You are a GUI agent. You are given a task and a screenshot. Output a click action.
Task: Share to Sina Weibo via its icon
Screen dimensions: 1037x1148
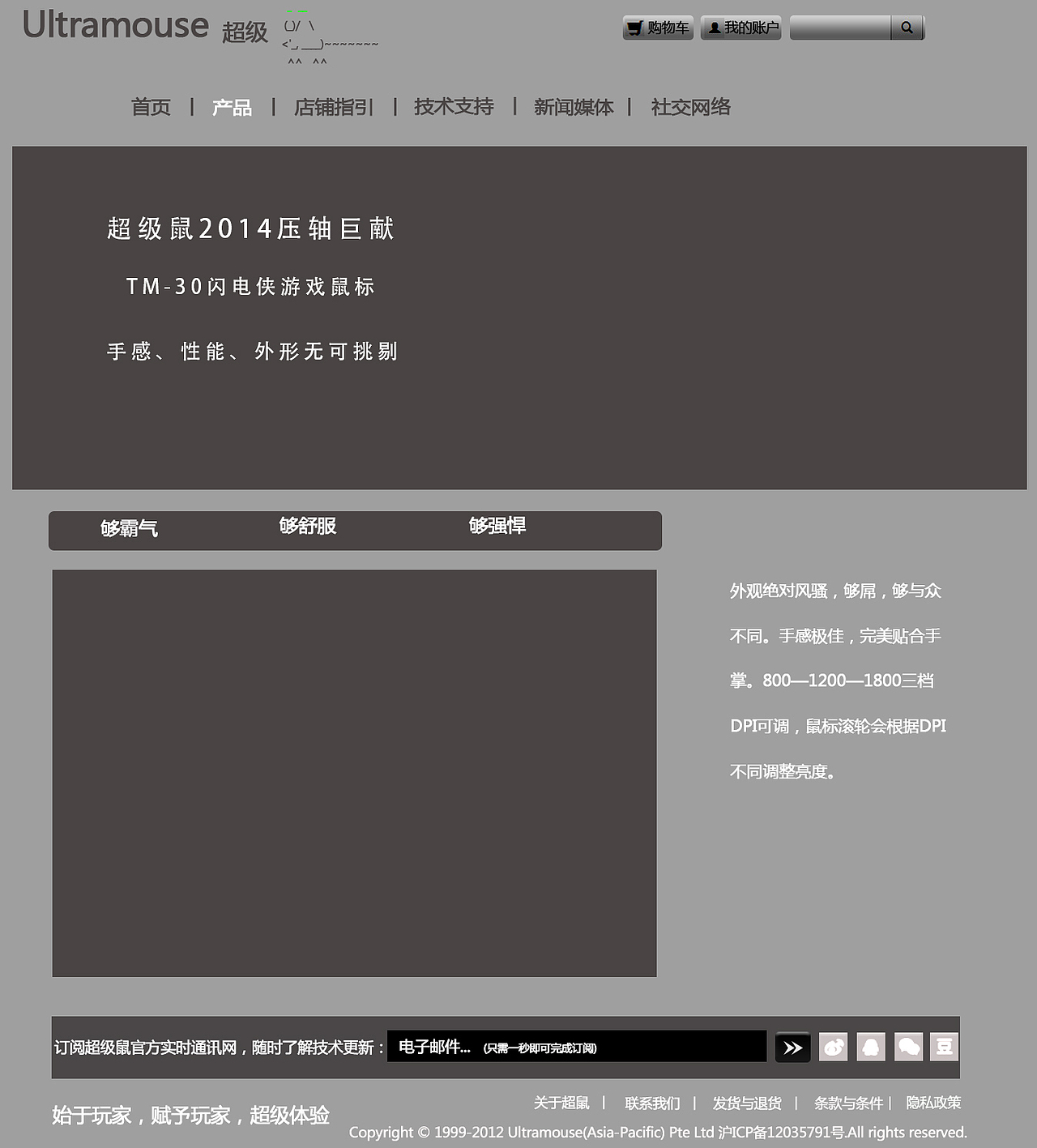pos(833,1046)
